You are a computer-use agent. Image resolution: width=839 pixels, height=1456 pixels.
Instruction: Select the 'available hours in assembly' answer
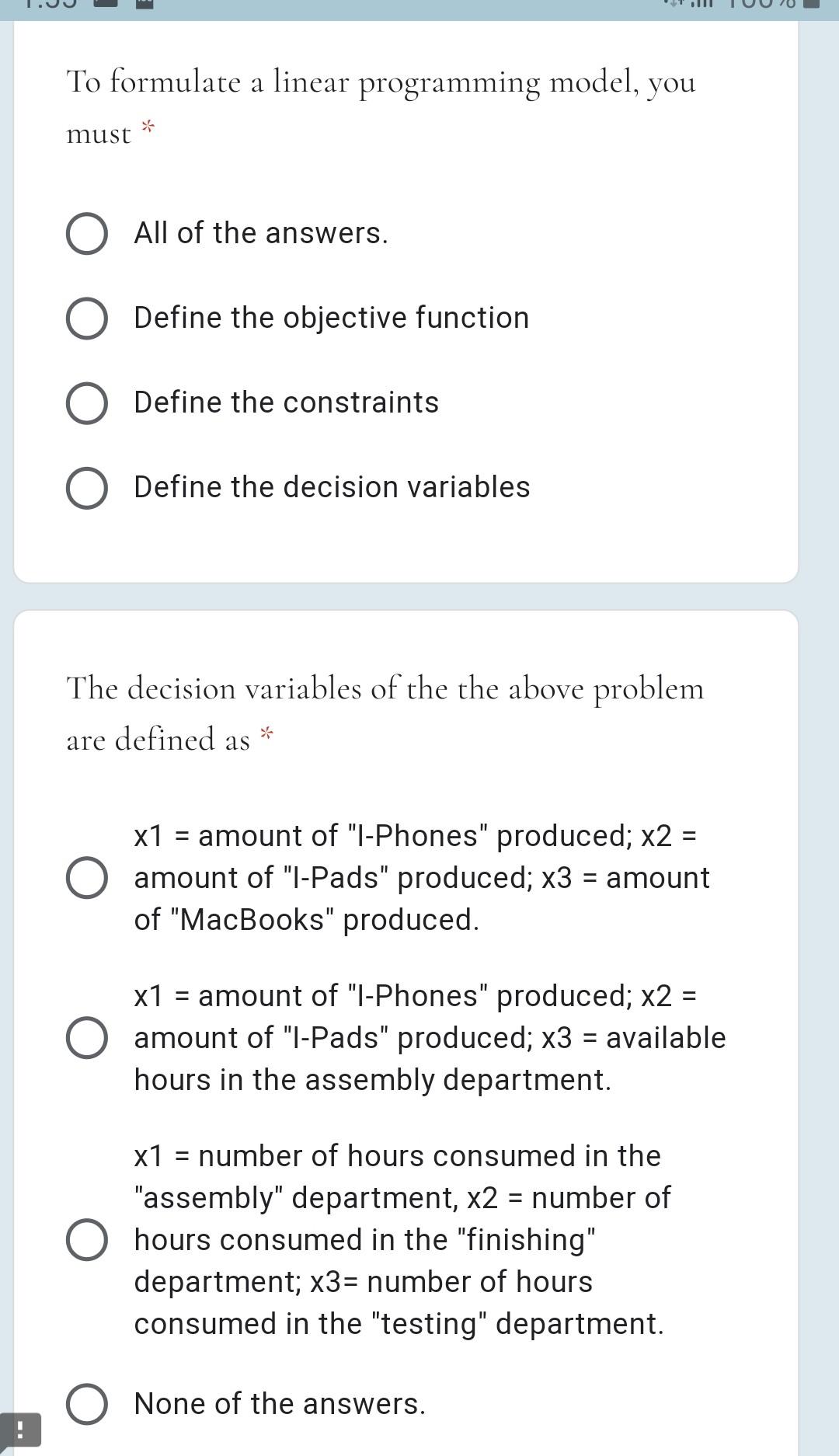(88, 1039)
